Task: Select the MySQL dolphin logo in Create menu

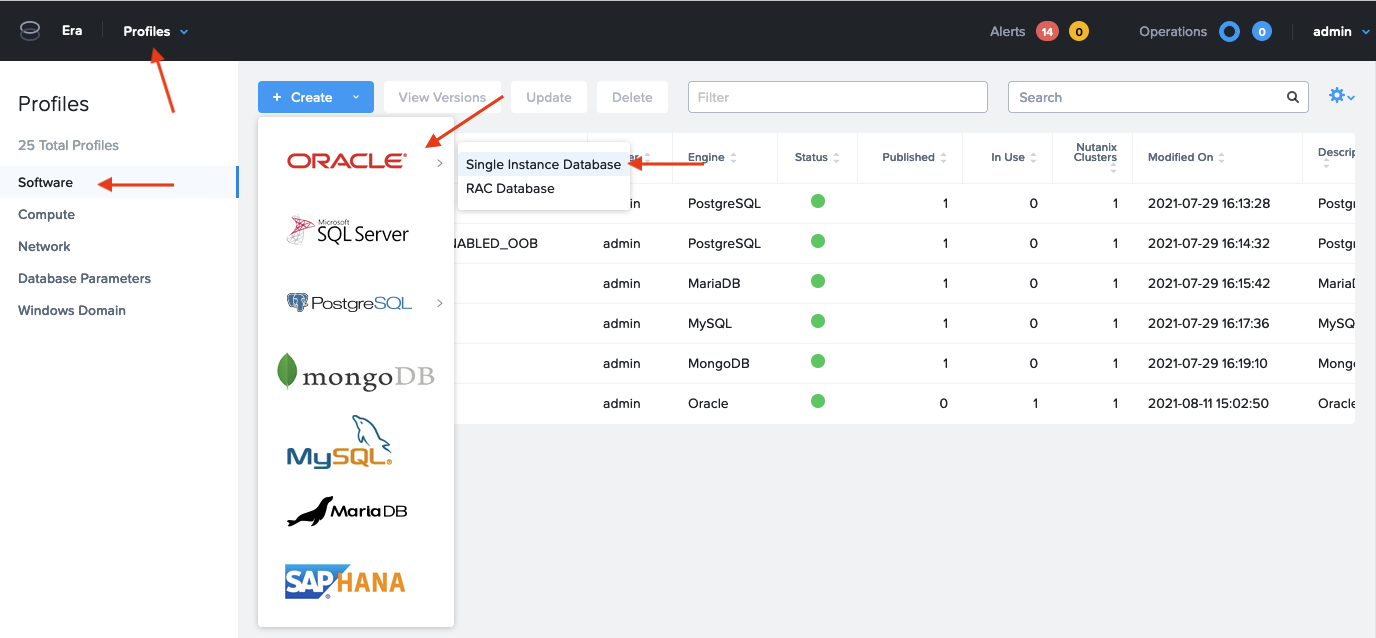Action: (x=340, y=442)
